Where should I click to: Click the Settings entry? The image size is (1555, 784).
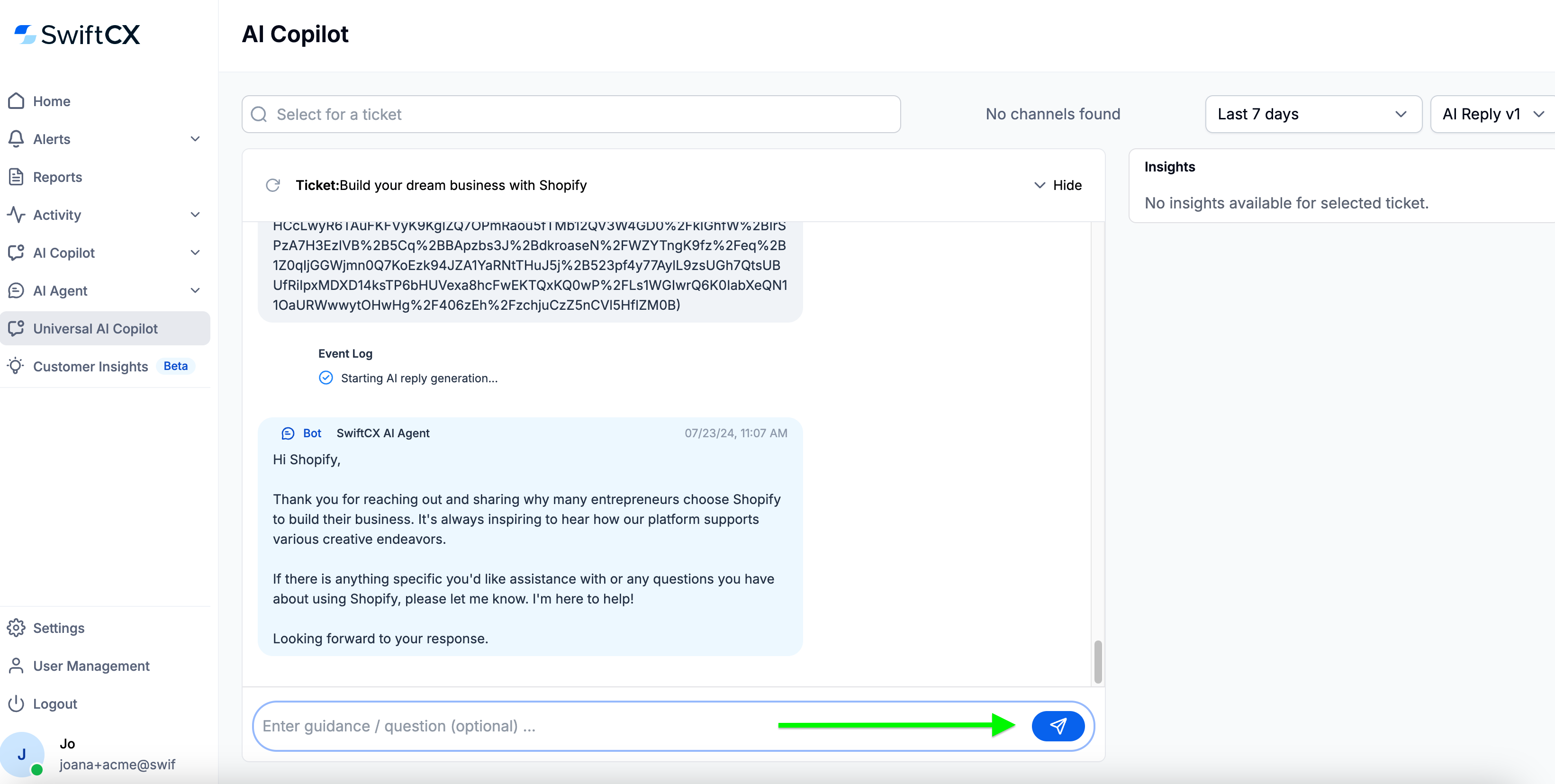pyautogui.click(x=59, y=628)
